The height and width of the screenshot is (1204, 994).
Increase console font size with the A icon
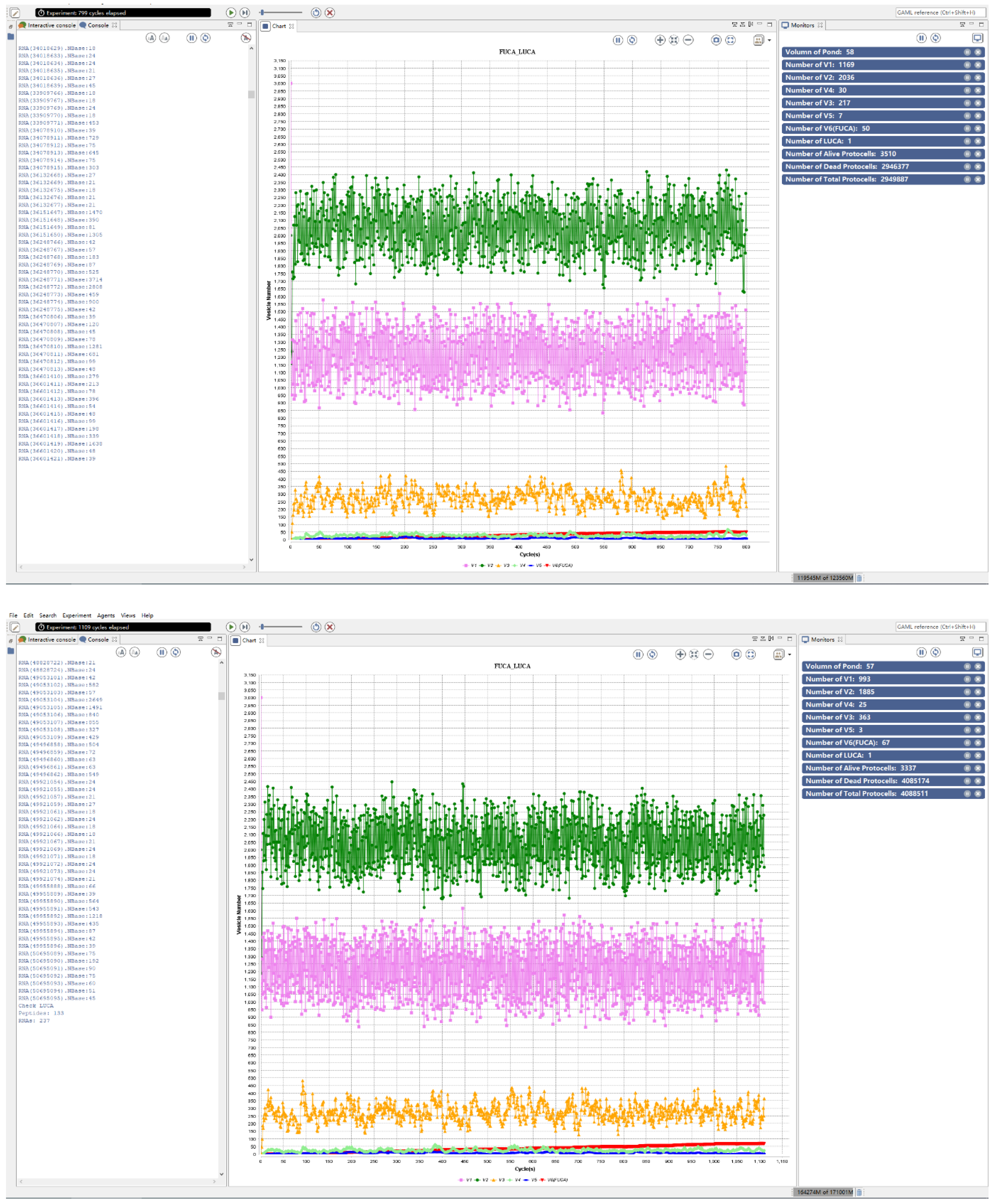[152, 38]
